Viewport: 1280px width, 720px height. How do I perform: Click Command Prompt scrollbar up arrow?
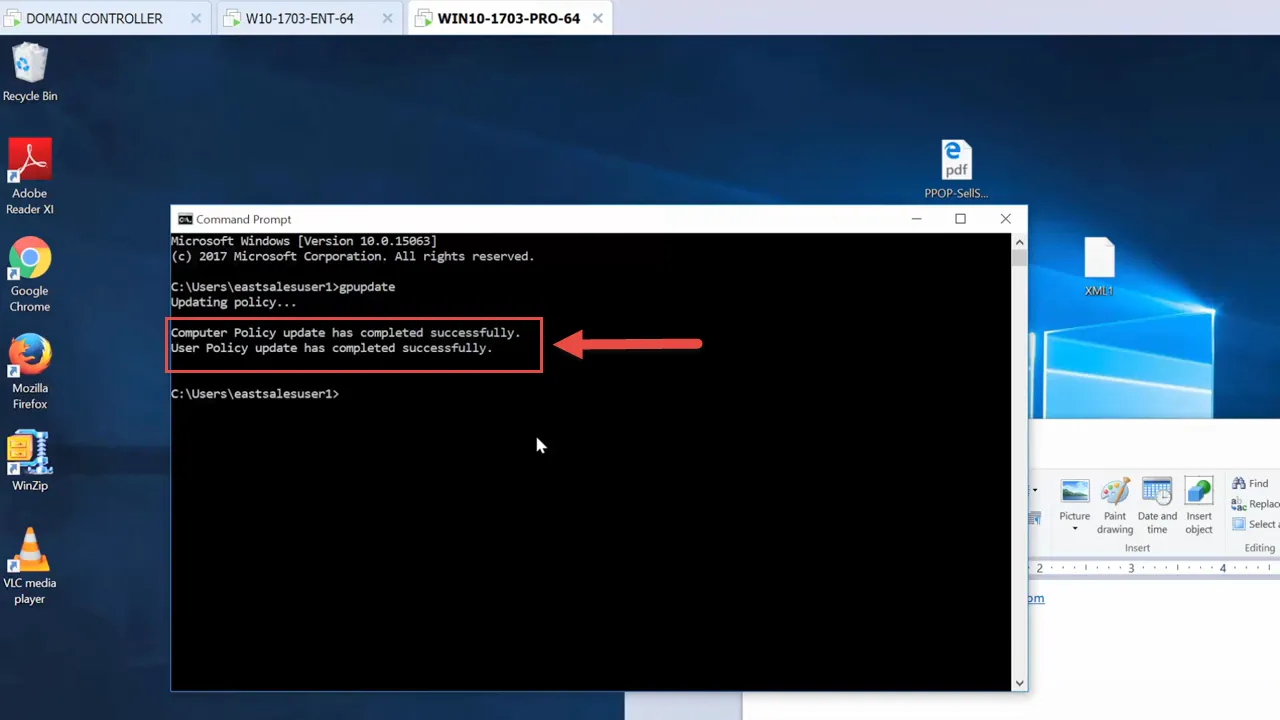[x=1019, y=242]
